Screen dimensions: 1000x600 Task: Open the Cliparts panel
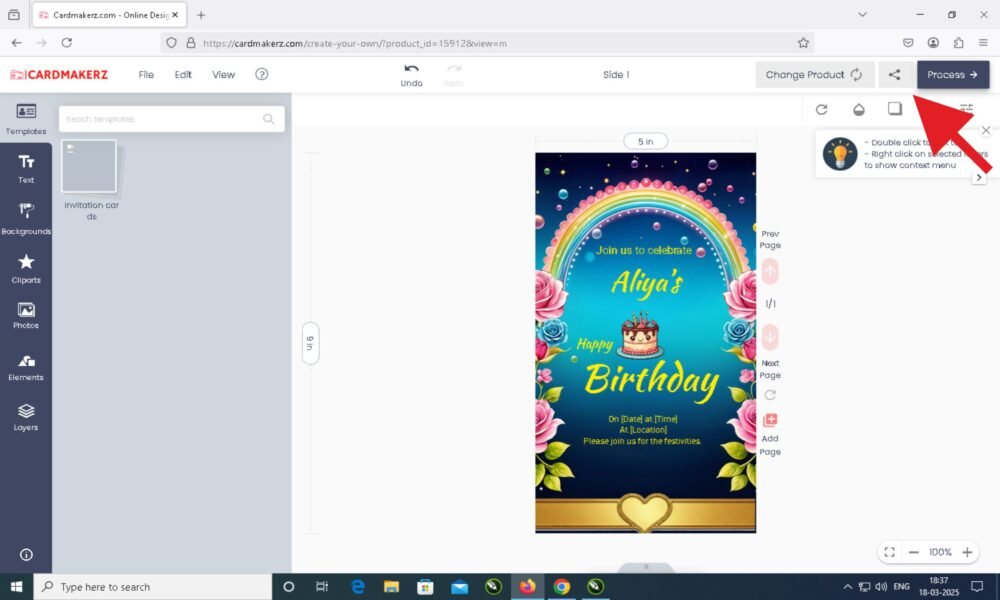pyautogui.click(x=26, y=267)
